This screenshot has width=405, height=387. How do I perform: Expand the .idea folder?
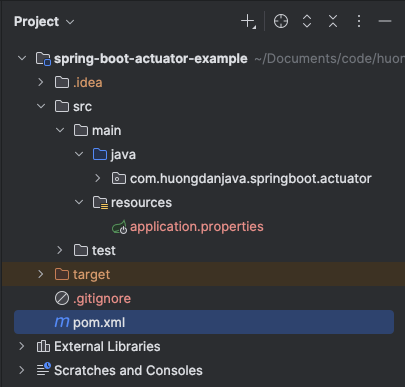pos(41,82)
